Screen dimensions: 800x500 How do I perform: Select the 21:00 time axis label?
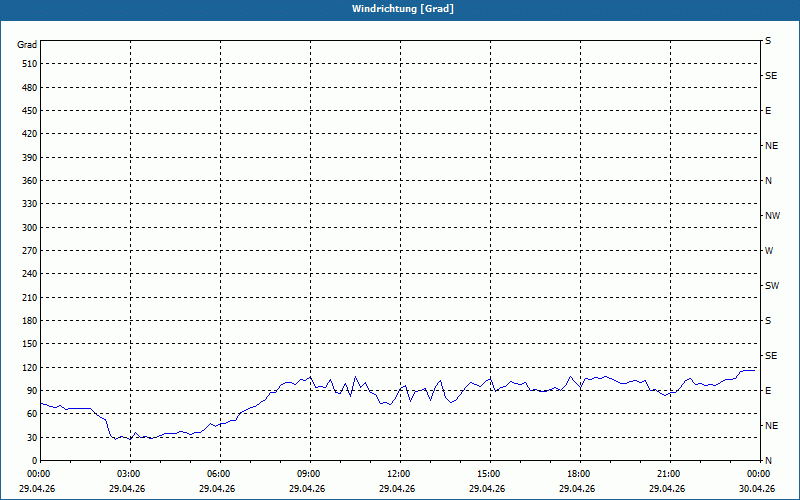click(x=668, y=474)
